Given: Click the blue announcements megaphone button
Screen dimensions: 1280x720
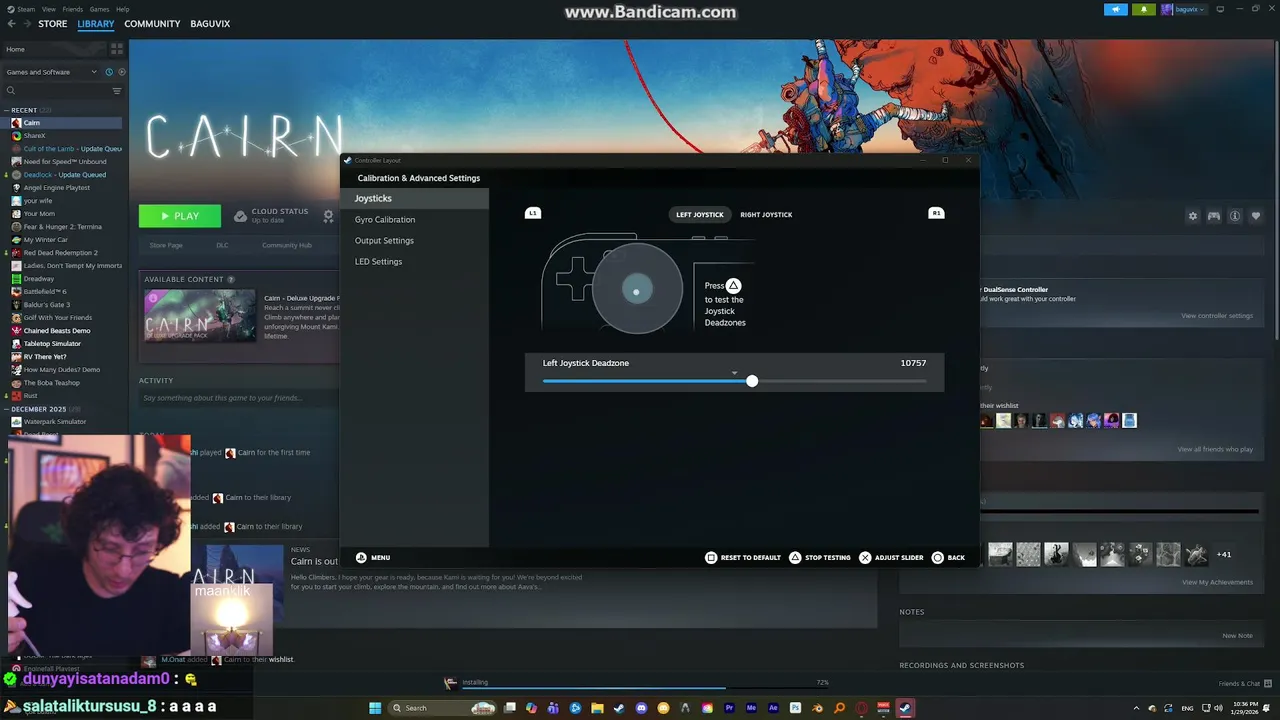Looking at the screenshot, I should (1116, 9).
